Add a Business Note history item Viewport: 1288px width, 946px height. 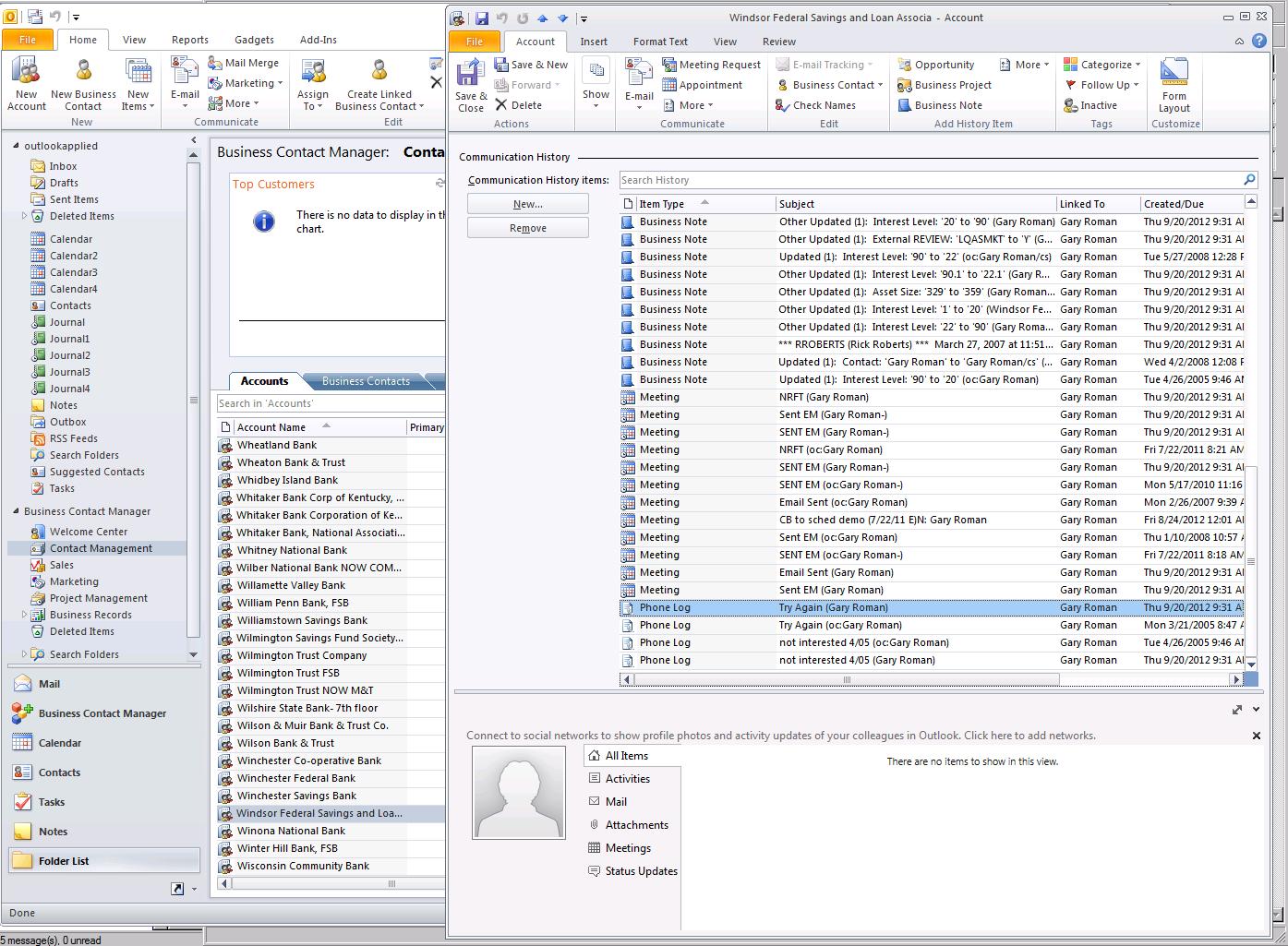(x=947, y=105)
